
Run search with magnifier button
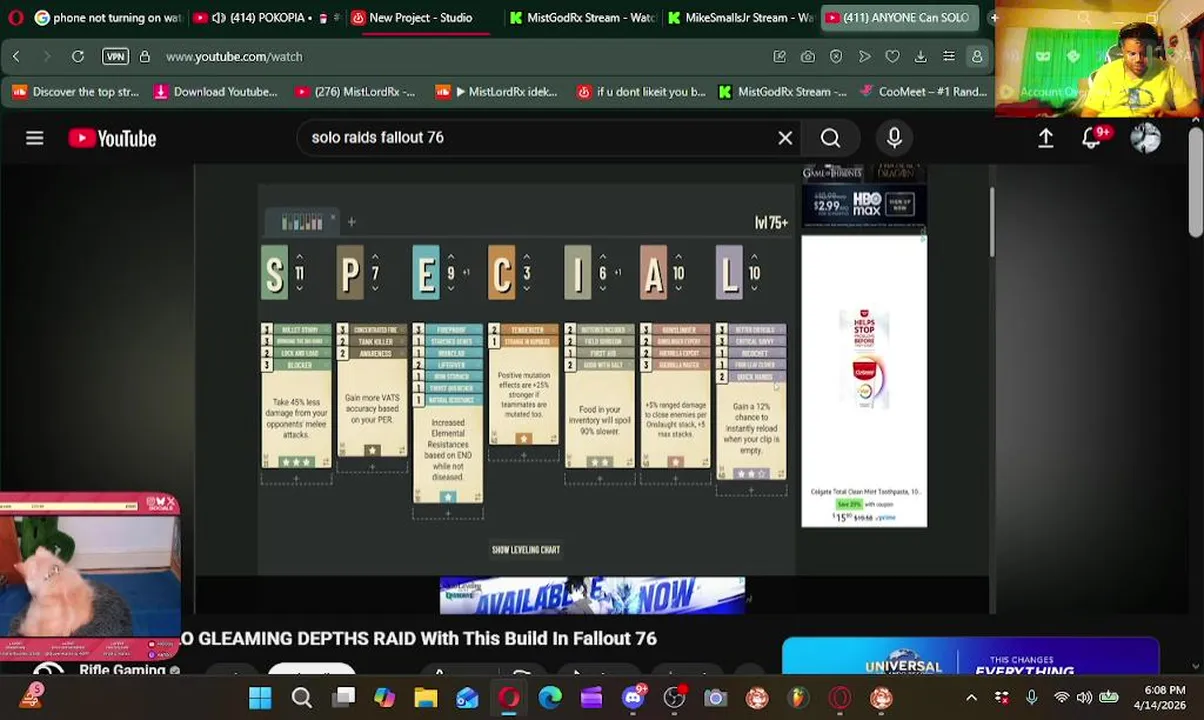coord(830,138)
